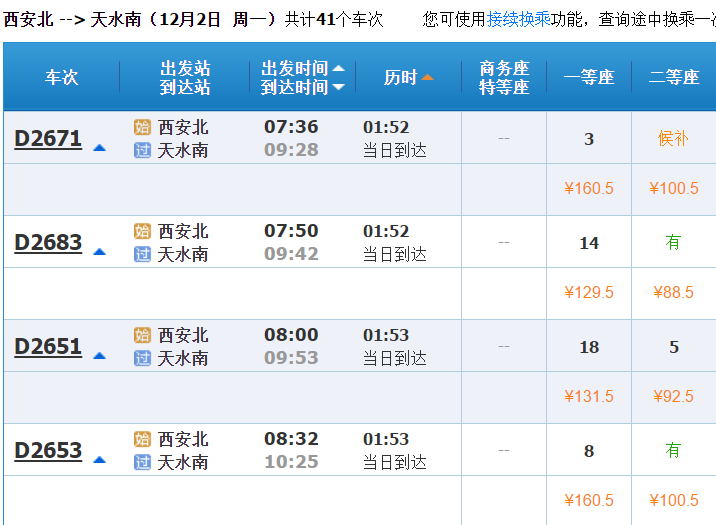The image size is (716, 525).
Task: Expand stop details arrow for D2671
Action: (x=99, y=148)
